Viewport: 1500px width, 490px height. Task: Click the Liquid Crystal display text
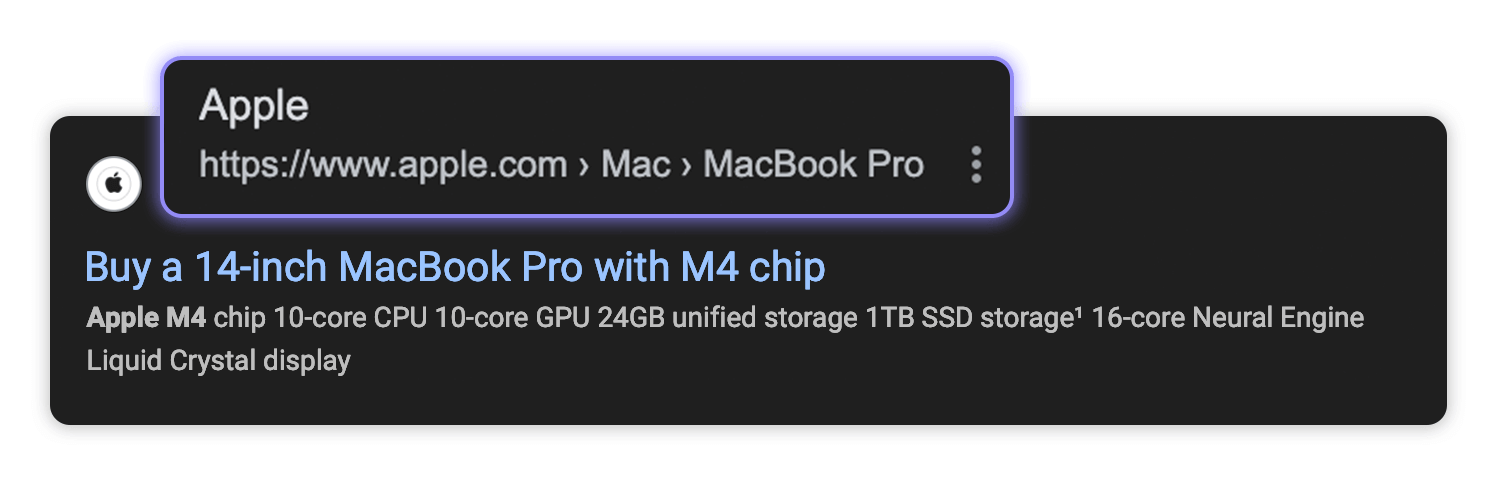(x=219, y=360)
